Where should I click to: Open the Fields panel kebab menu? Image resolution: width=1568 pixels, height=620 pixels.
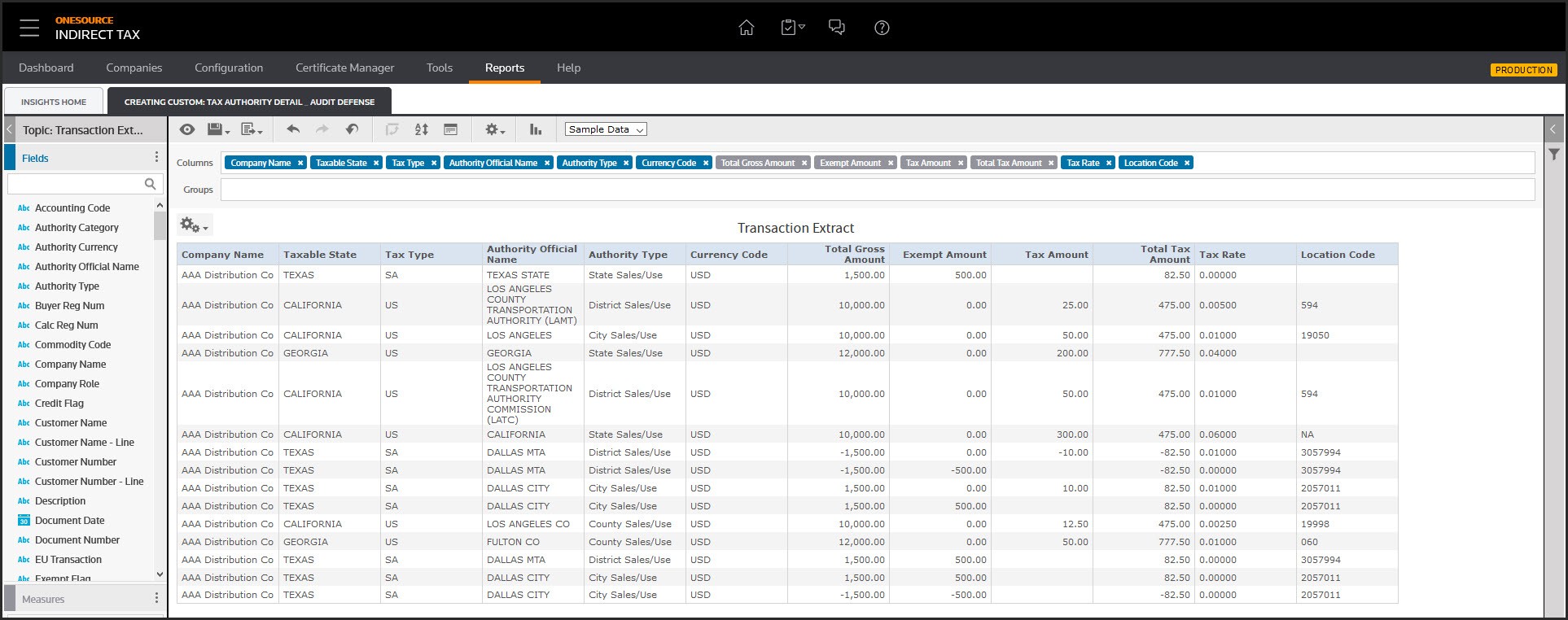[x=156, y=158]
